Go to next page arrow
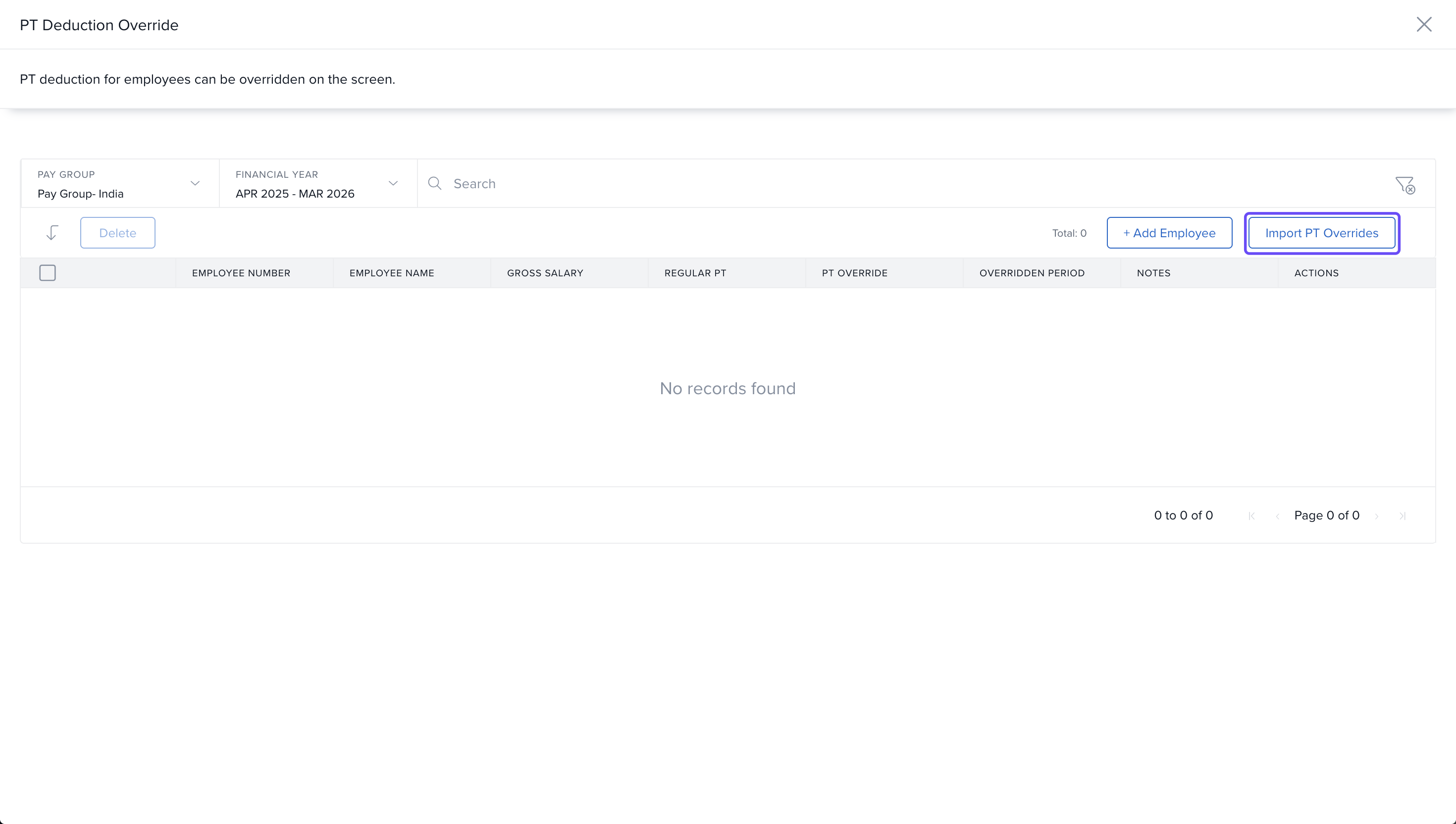1456x824 pixels. pos(1377,515)
